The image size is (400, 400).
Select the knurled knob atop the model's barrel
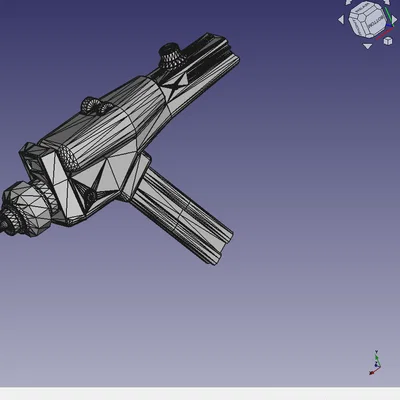[171, 56]
